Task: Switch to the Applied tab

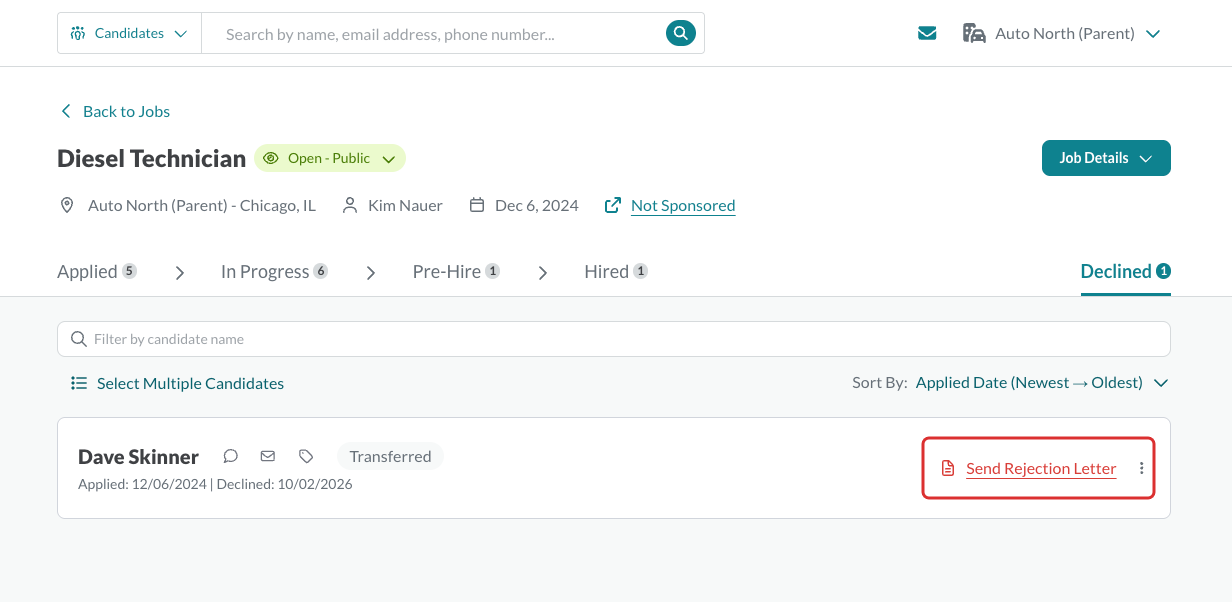Action: 97,271
